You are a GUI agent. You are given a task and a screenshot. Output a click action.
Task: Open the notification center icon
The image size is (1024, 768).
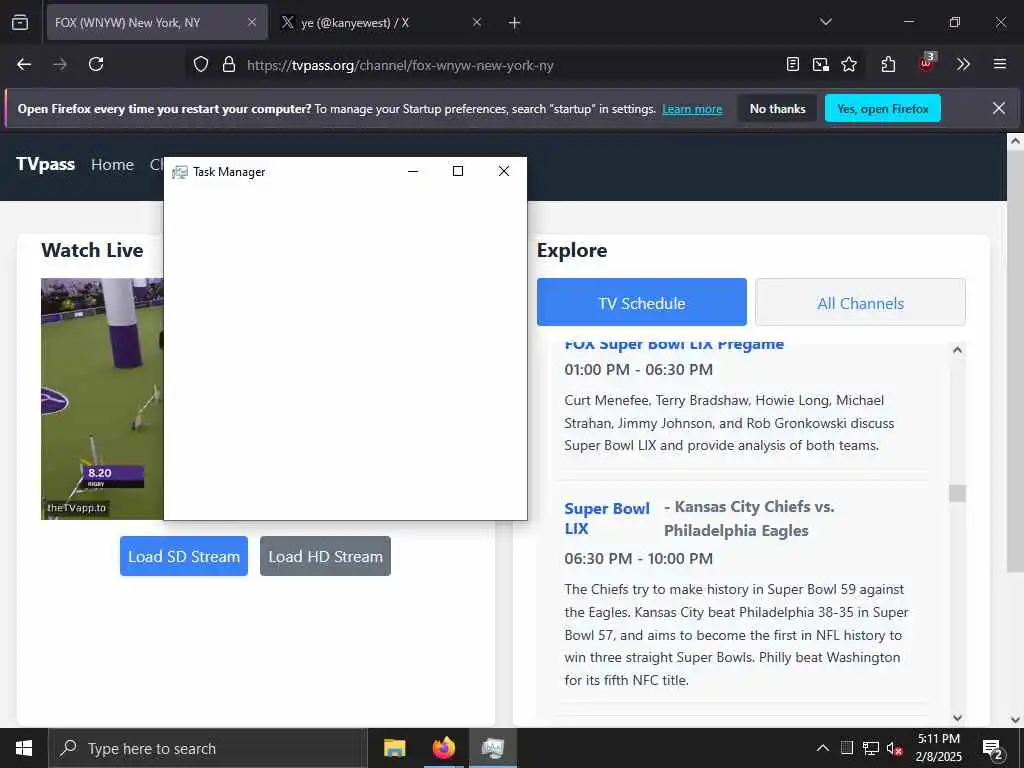click(993, 749)
